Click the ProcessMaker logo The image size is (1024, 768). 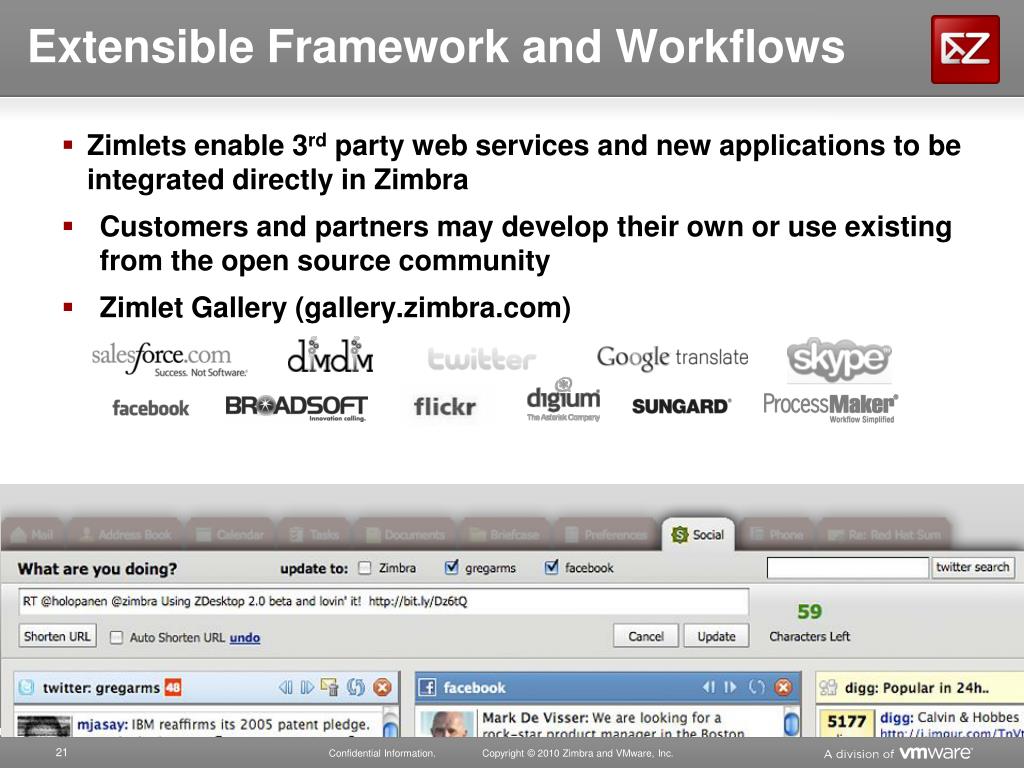(x=831, y=408)
